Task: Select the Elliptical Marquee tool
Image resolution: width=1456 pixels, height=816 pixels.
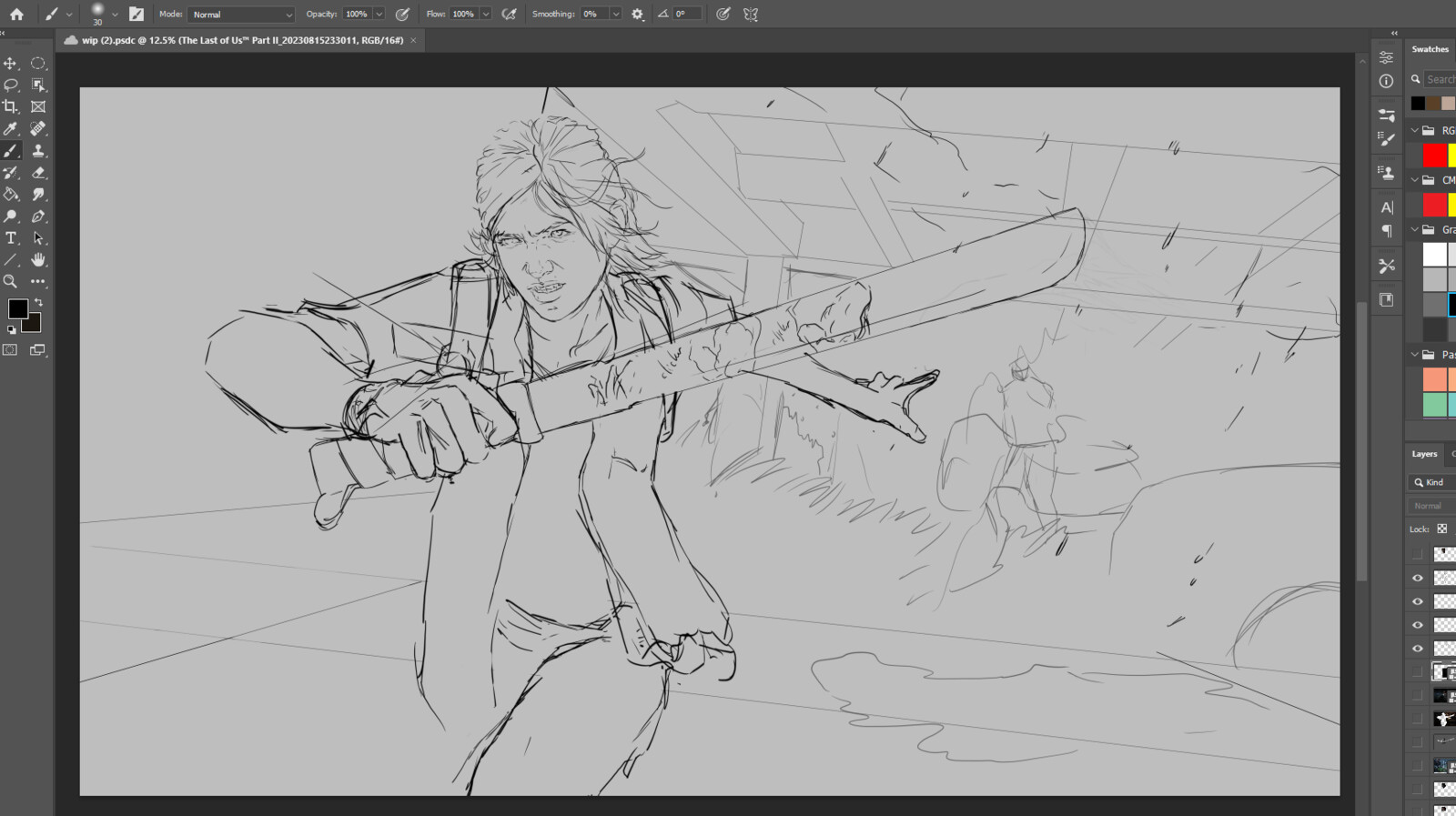Action: (38, 64)
